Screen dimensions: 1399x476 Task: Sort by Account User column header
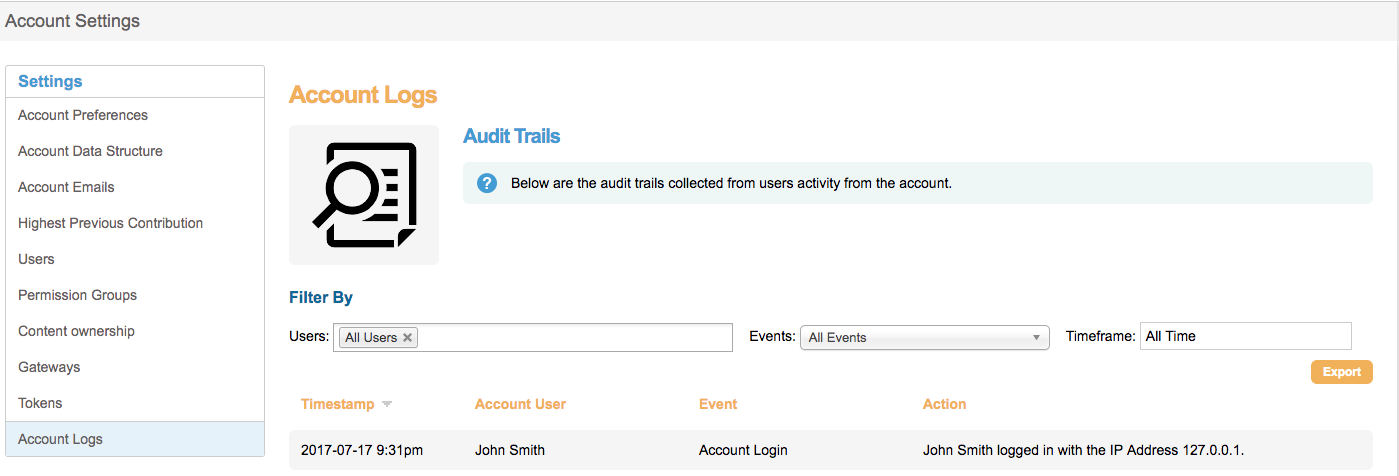pyautogui.click(x=520, y=404)
